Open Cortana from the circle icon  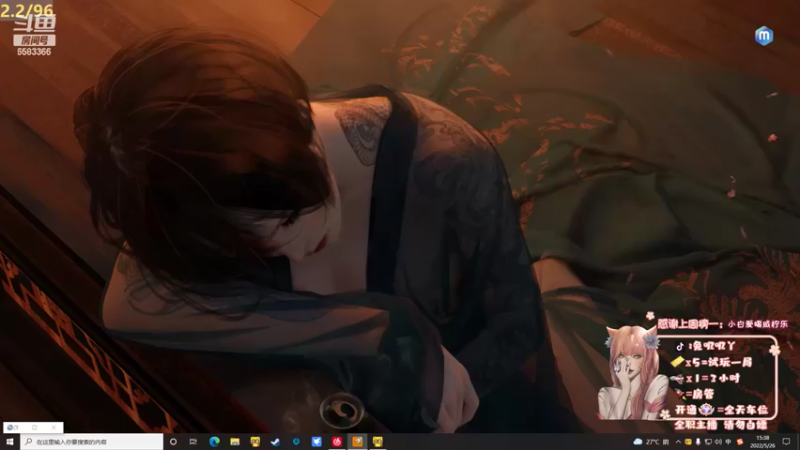pos(173,442)
